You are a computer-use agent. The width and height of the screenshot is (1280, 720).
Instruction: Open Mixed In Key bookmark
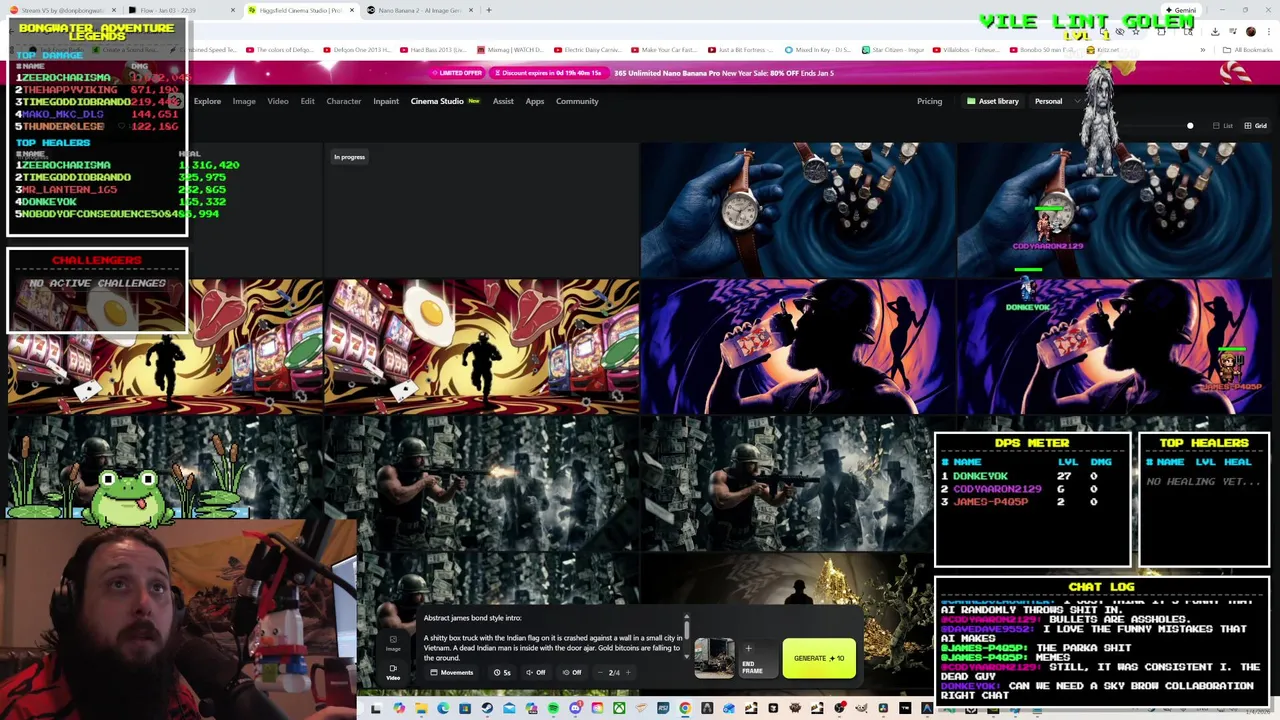click(817, 49)
